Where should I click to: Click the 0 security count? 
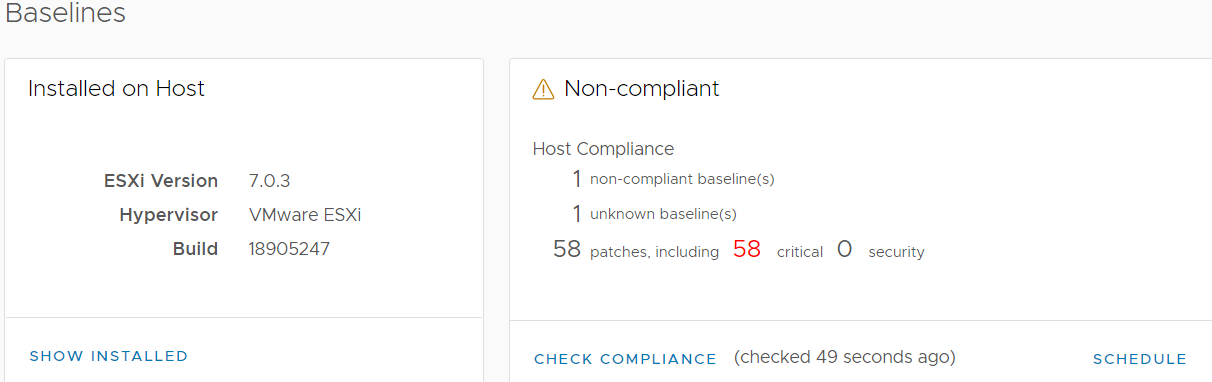(845, 250)
